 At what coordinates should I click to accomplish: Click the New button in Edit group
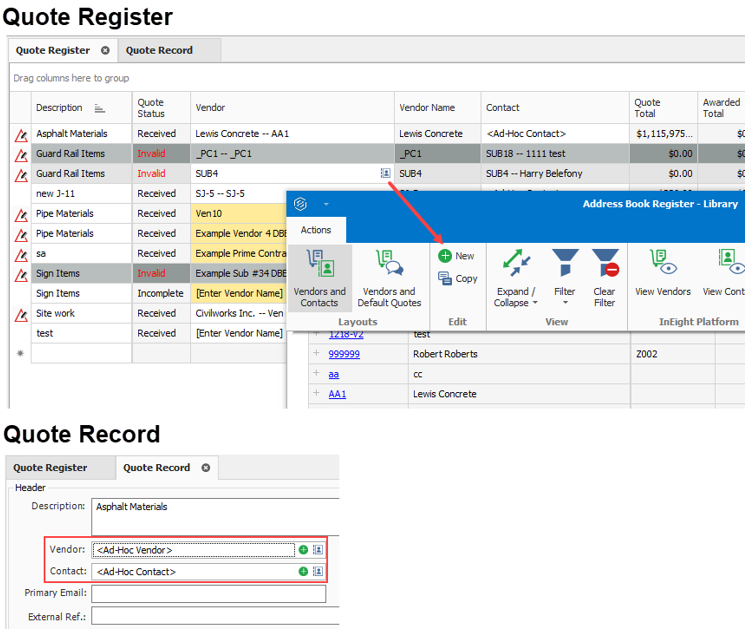click(457, 256)
